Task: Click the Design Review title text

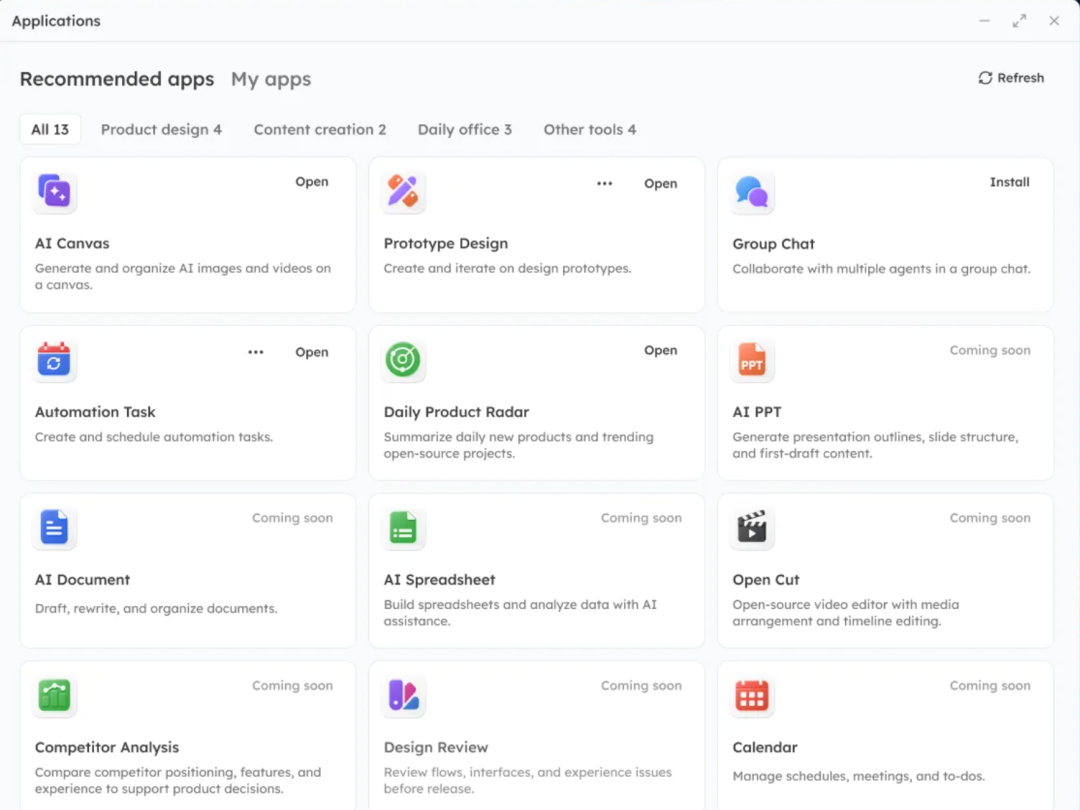Action: point(436,747)
